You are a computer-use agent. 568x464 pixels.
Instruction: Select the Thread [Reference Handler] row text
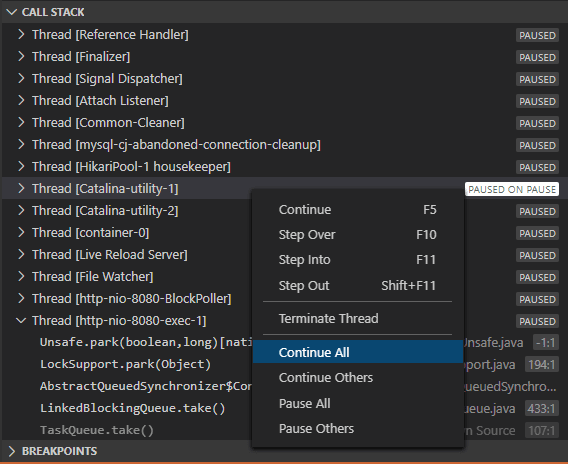point(110,35)
